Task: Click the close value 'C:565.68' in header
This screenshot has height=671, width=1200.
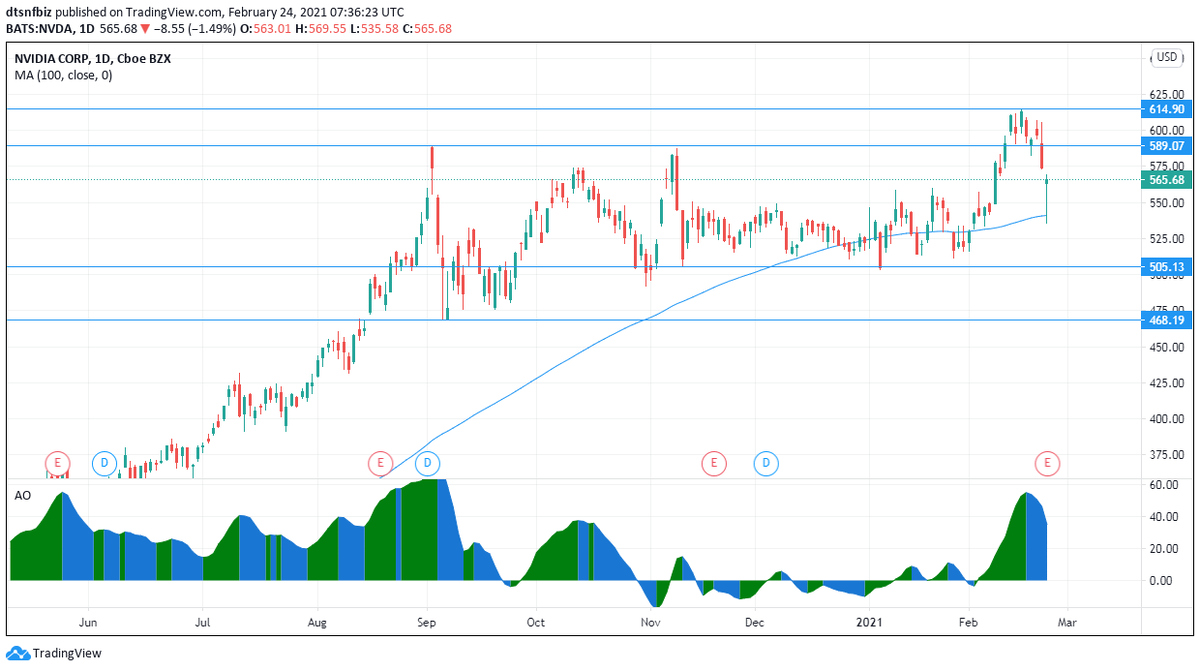Action: click(428, 28)
